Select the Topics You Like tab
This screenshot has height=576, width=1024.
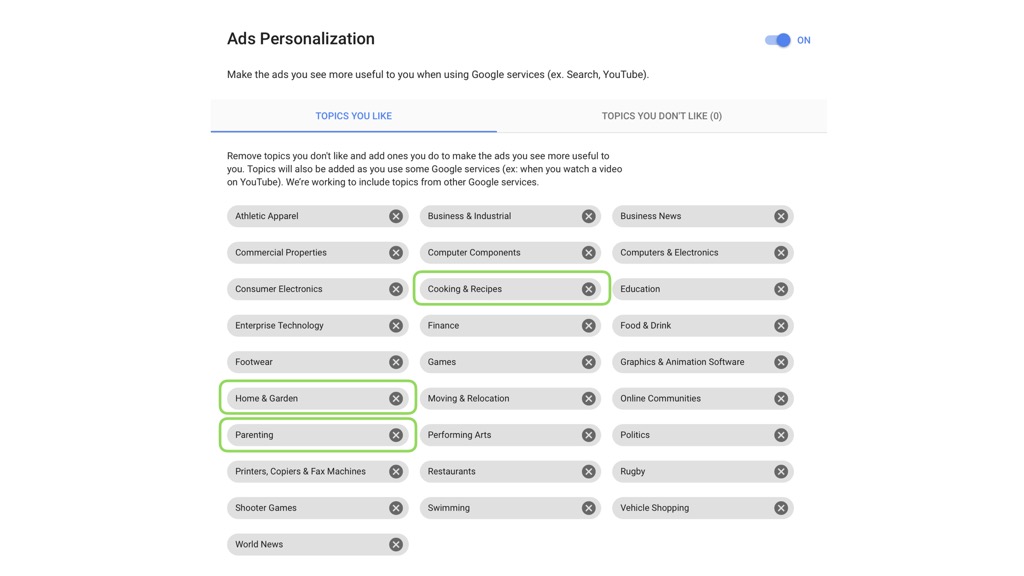(353, 116)
